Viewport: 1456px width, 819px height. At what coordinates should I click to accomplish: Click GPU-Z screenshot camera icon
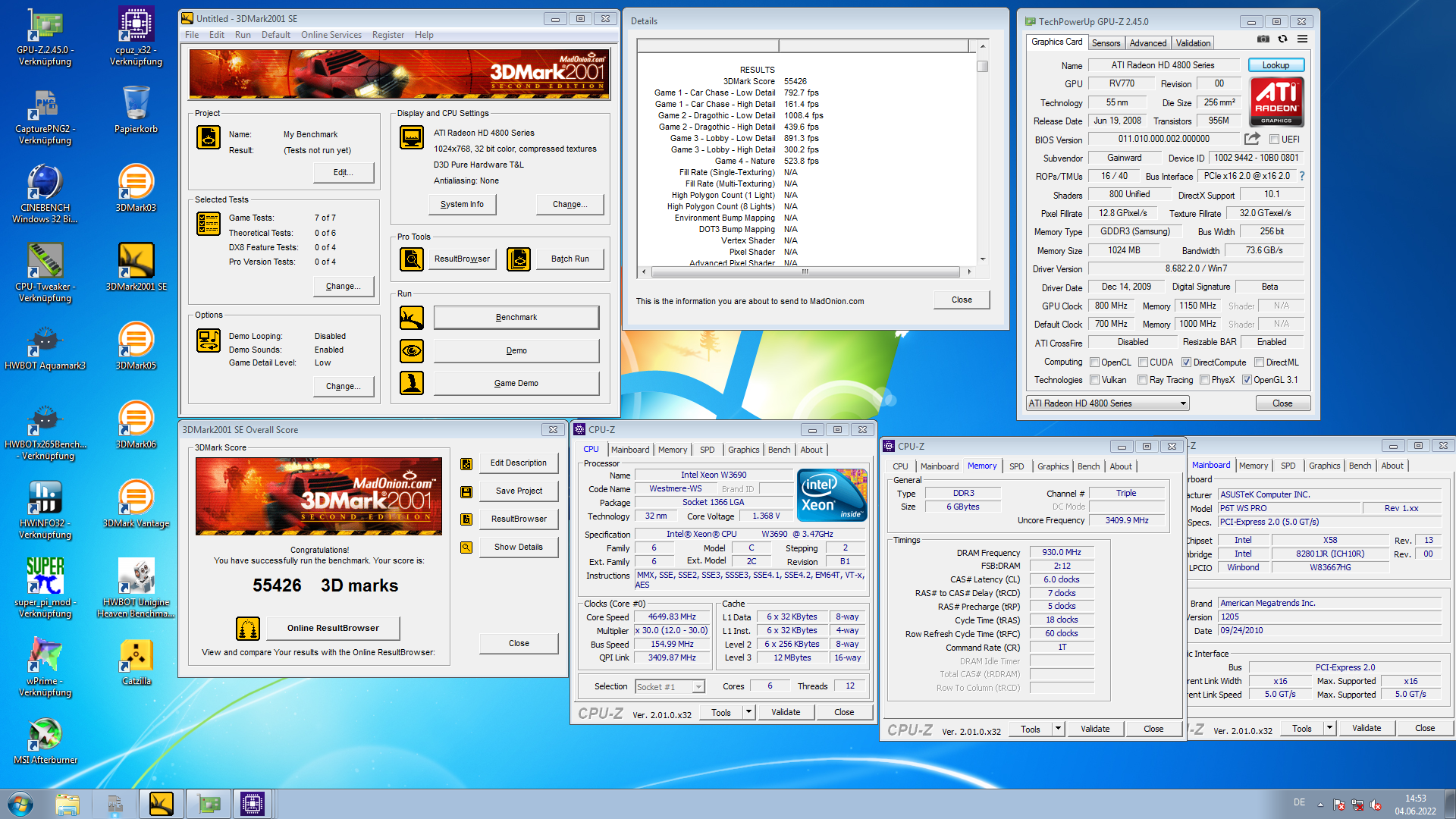point(1263,39)
